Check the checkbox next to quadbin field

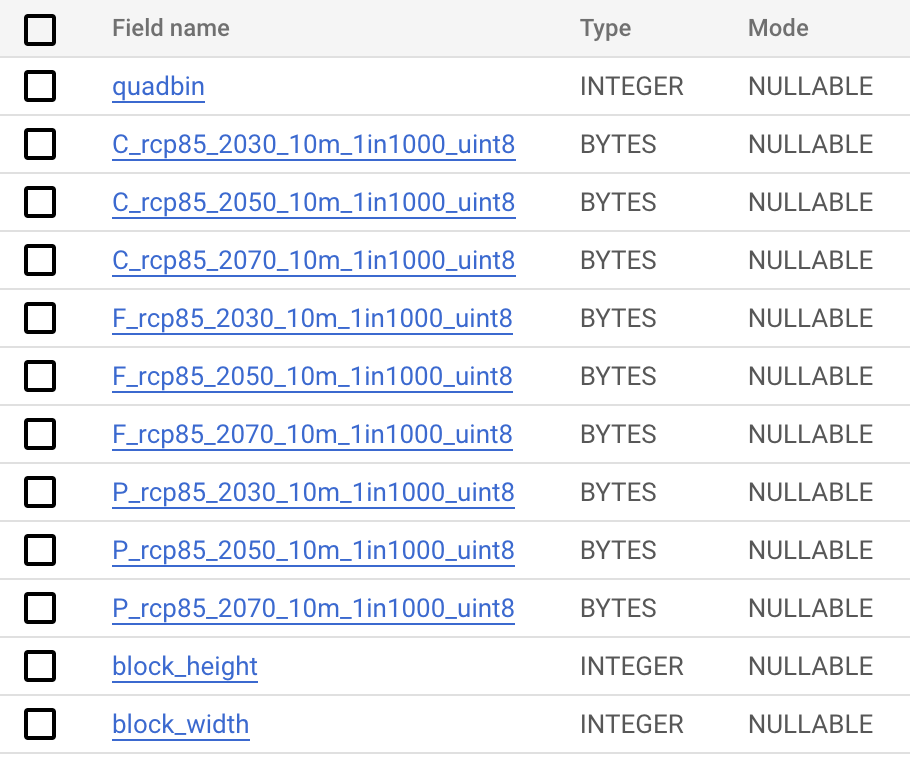click(40, 86)
